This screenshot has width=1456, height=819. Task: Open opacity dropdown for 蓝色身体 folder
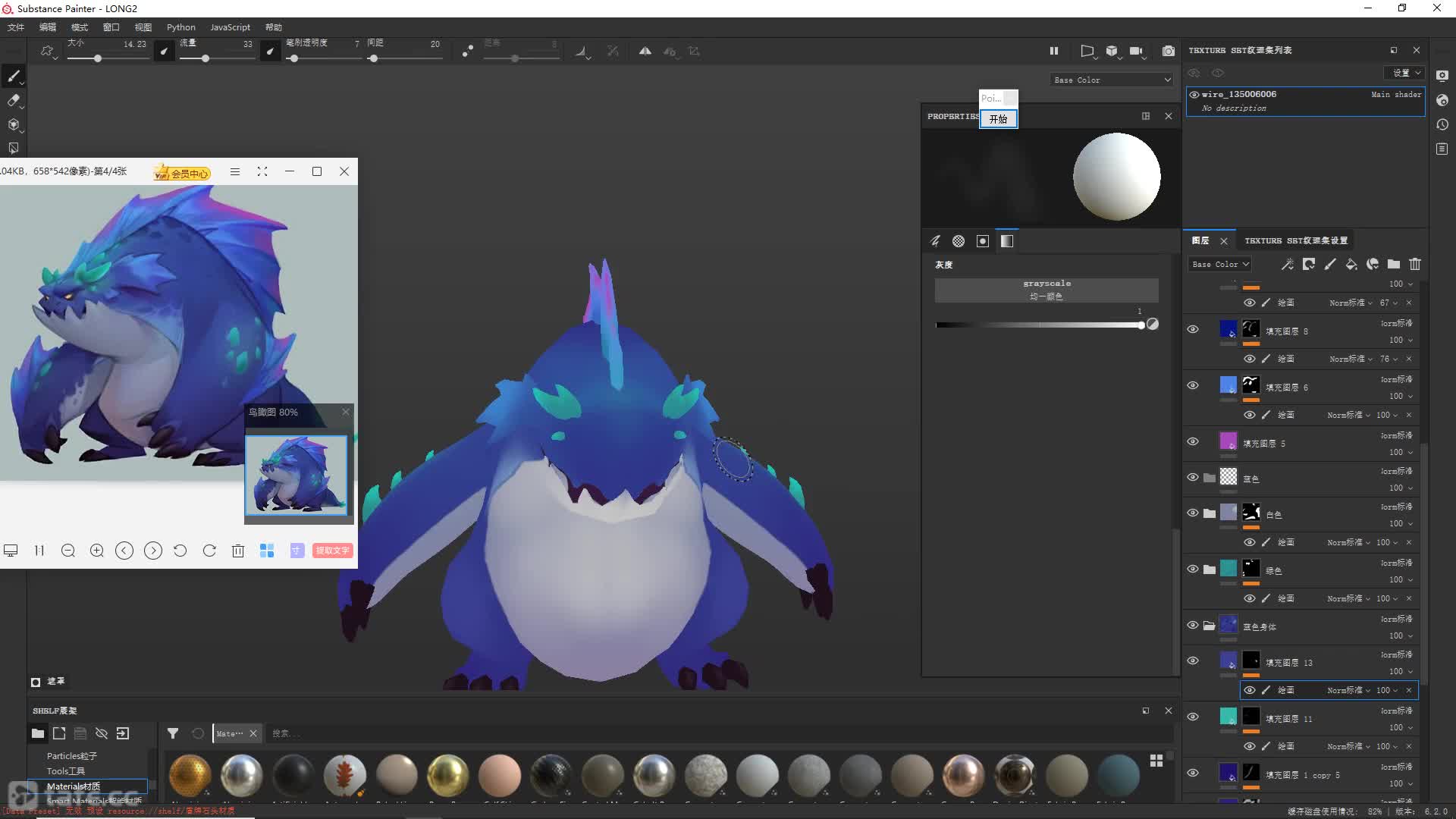1401,635
